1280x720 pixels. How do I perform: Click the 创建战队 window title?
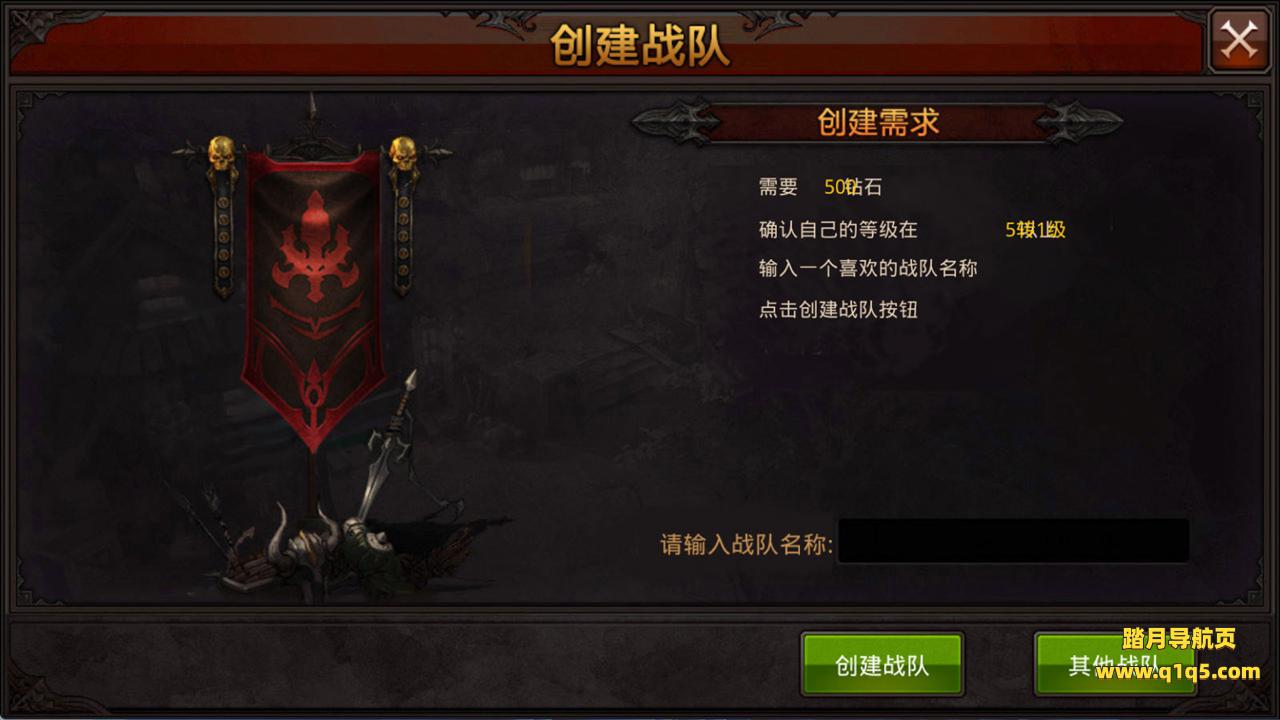640,45
